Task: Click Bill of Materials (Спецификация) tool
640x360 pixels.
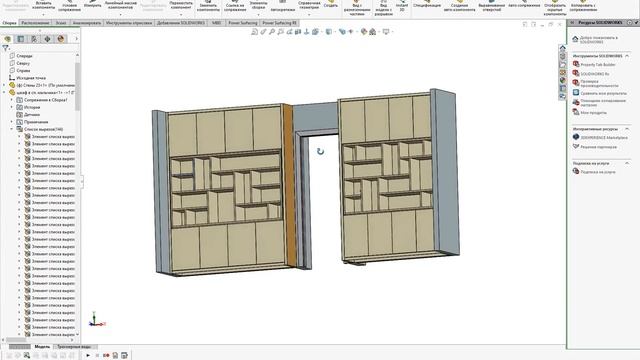Action: point(427,5)
